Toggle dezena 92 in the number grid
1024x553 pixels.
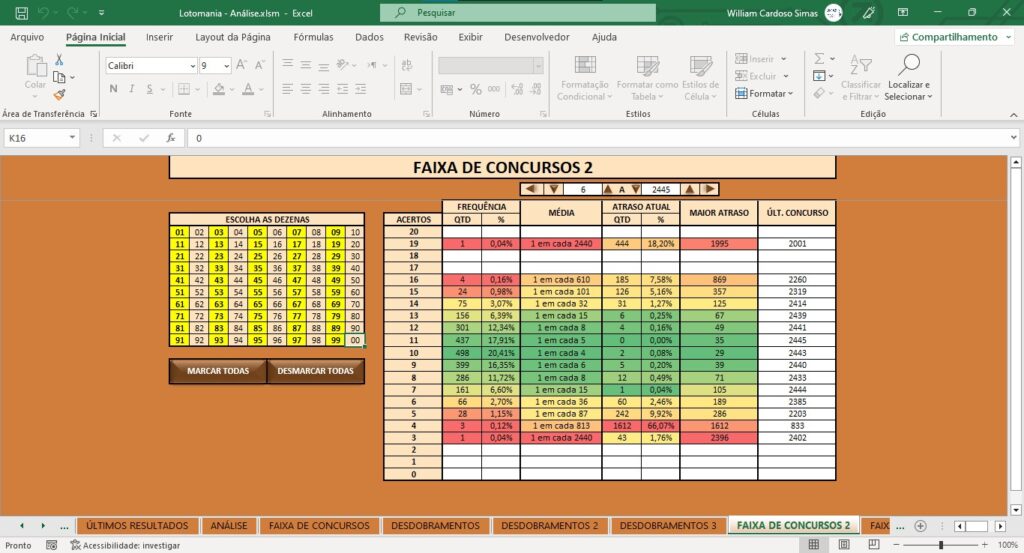coord(199,340)
